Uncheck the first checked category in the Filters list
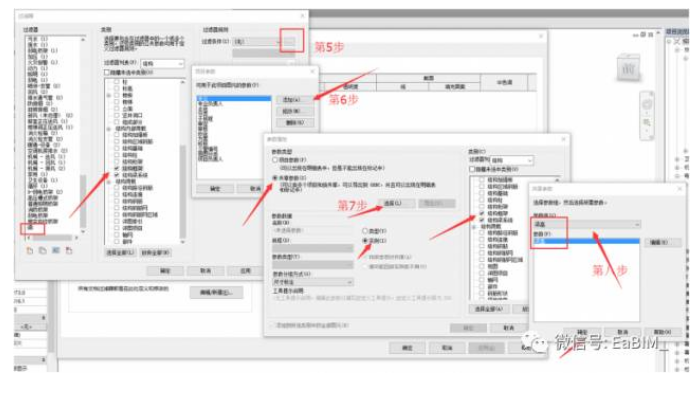Viewport: 697px width, 399px height. click(116, 168)
